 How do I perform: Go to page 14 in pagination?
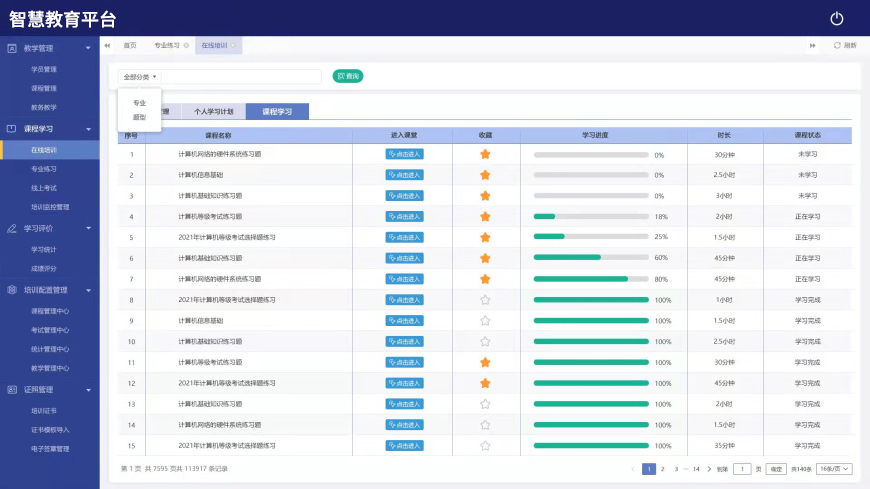click(x=696, y=469)
